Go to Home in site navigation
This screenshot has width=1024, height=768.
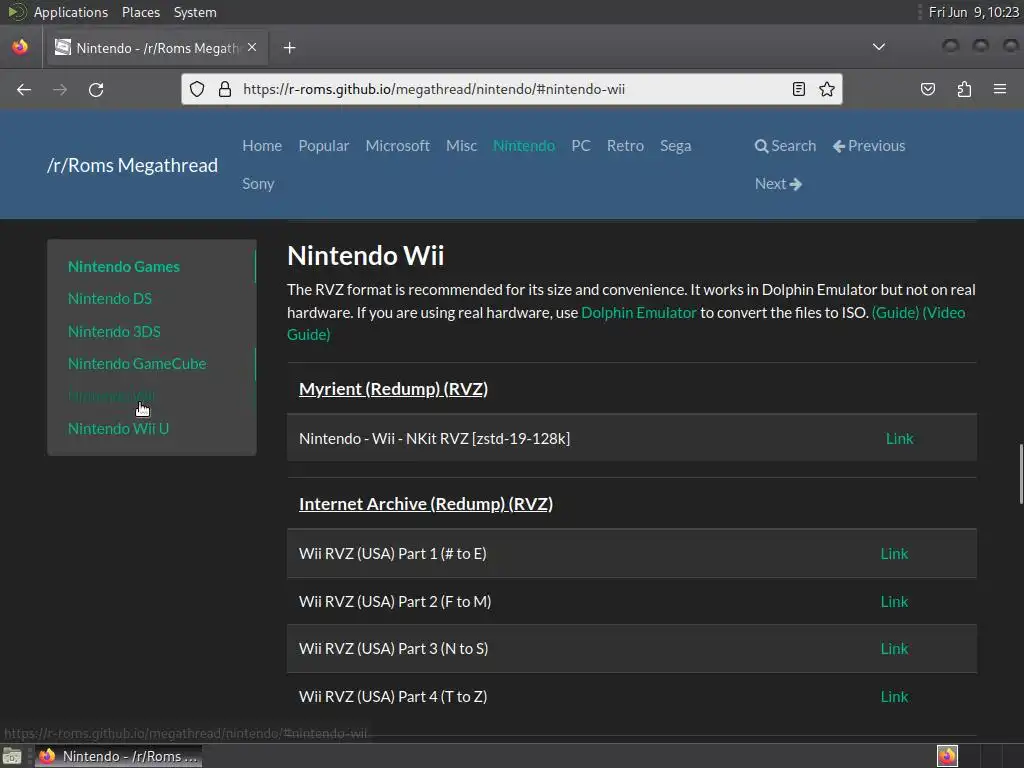(262, 146)
